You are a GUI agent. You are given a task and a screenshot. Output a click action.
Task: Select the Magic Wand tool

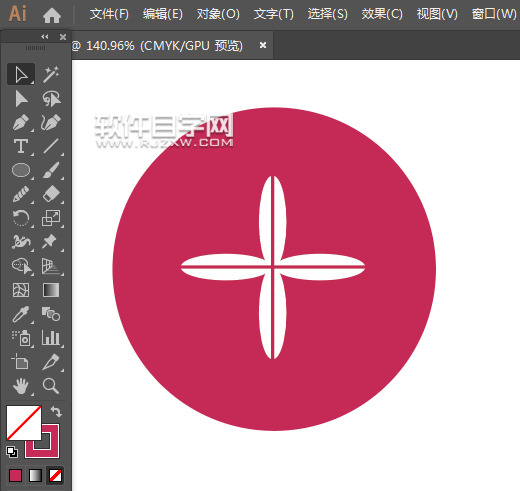point(51,74)
